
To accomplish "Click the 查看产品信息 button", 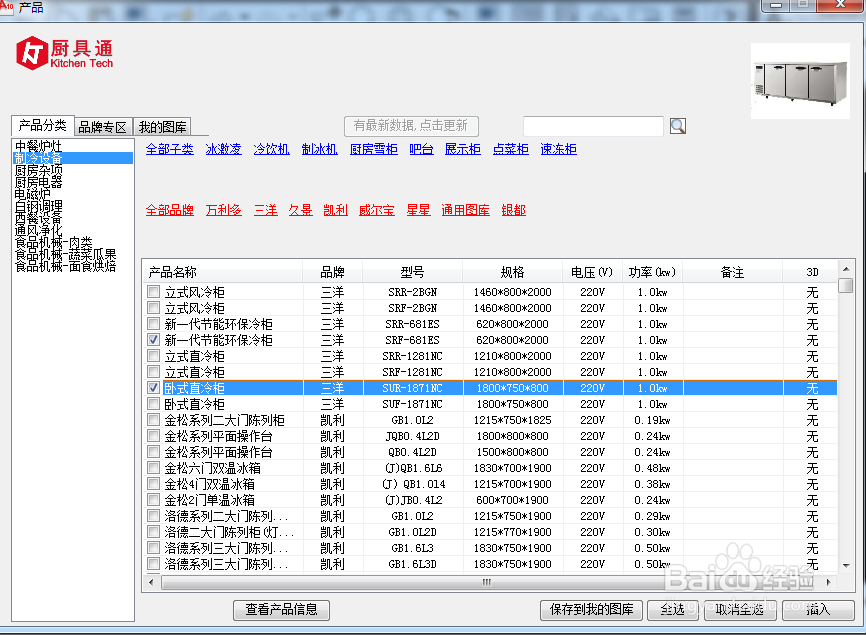I will click(x=281, y=610).
